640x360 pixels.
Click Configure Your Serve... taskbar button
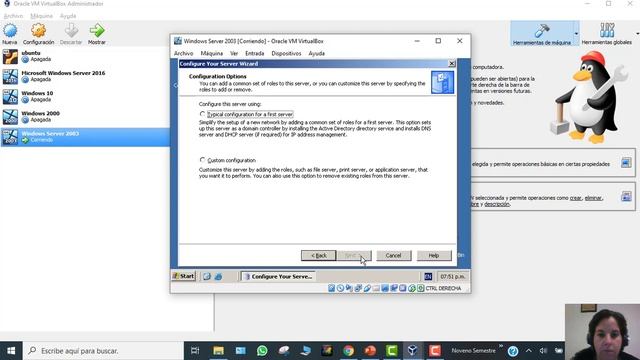click(x=278, y=276)
